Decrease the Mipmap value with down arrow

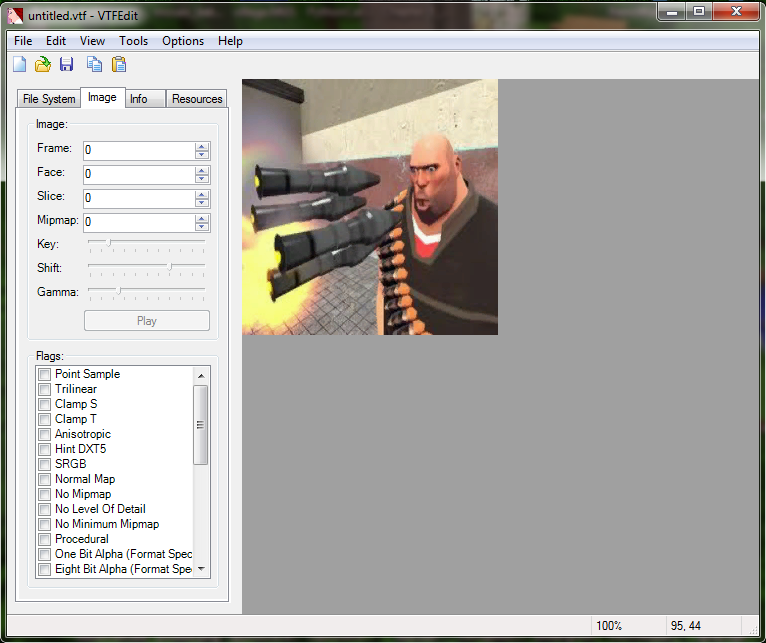tap(202, 227)
